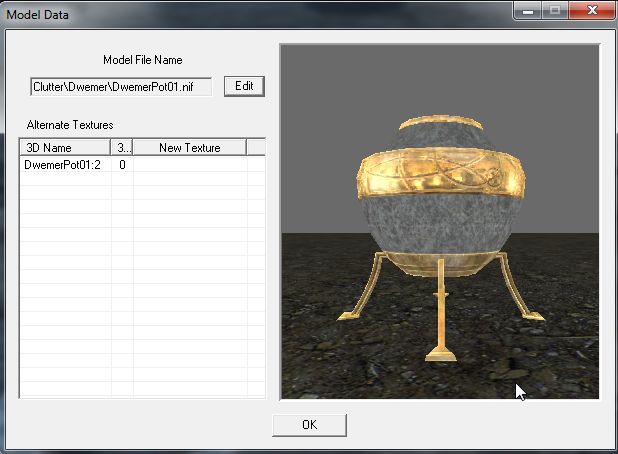Screen dimensions: 618x454
Task: Confirm the dialog with OK
Action: (309, 425)
